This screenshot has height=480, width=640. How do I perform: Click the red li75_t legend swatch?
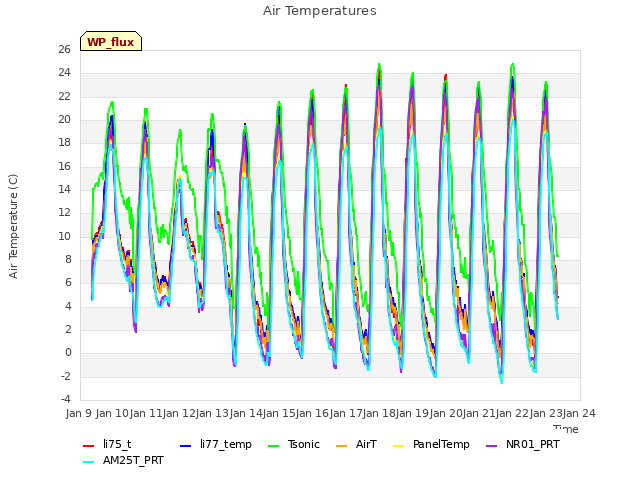(x=89, y=446)
